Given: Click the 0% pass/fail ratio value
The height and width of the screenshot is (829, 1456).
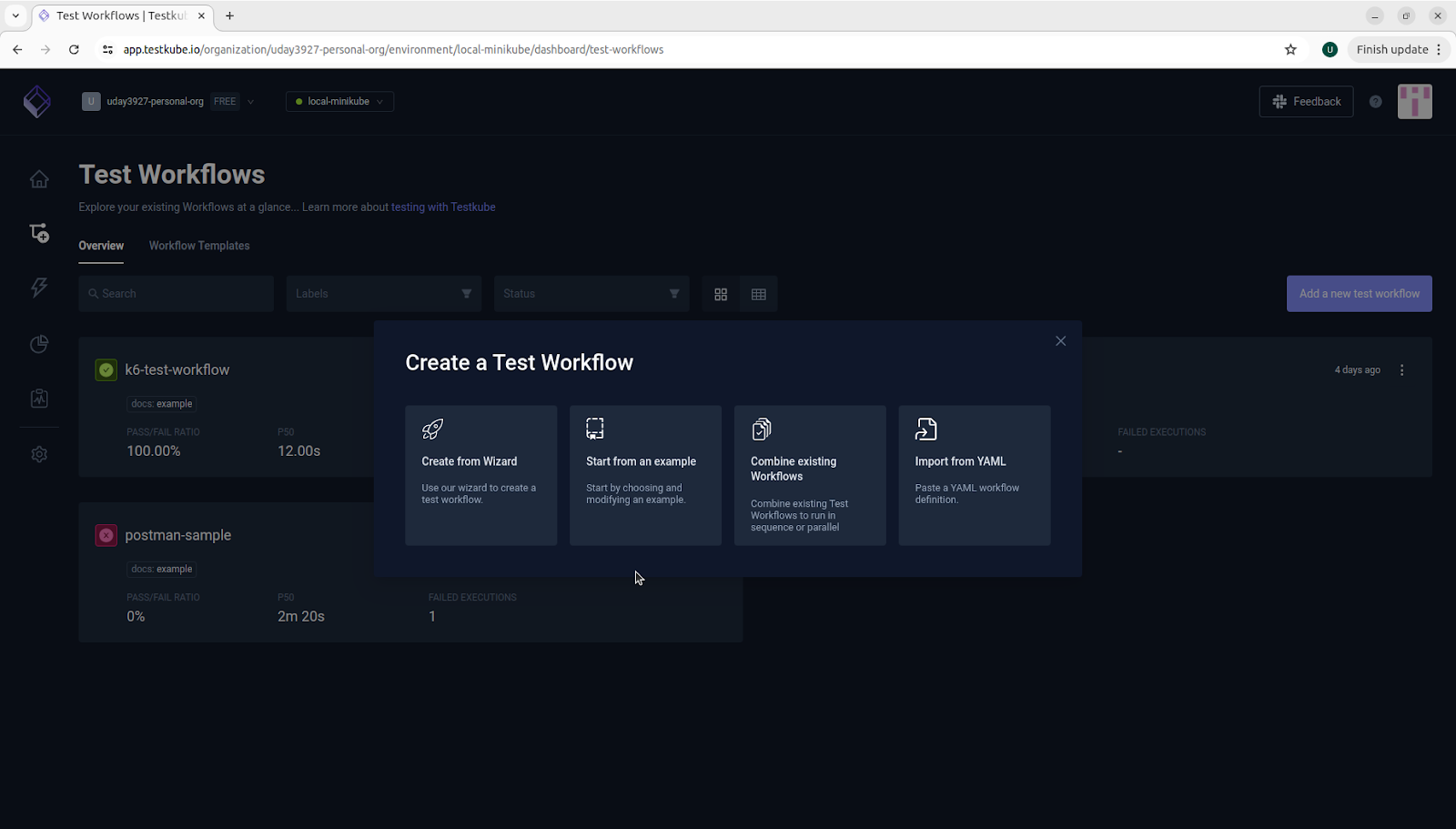Looking at the screenshot, I should (x=136, y=617).
